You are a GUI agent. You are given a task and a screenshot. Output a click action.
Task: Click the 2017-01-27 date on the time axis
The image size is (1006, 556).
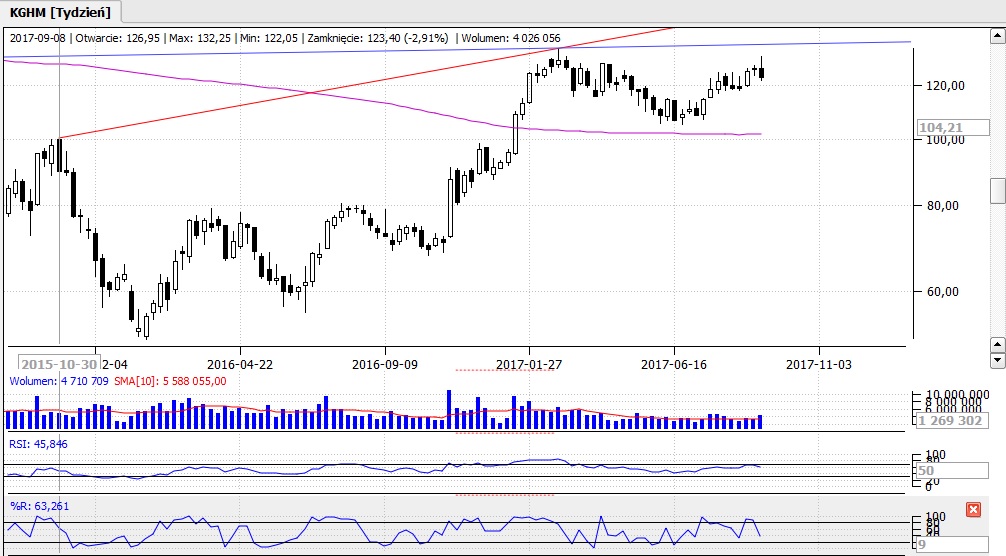pos(527,364)
